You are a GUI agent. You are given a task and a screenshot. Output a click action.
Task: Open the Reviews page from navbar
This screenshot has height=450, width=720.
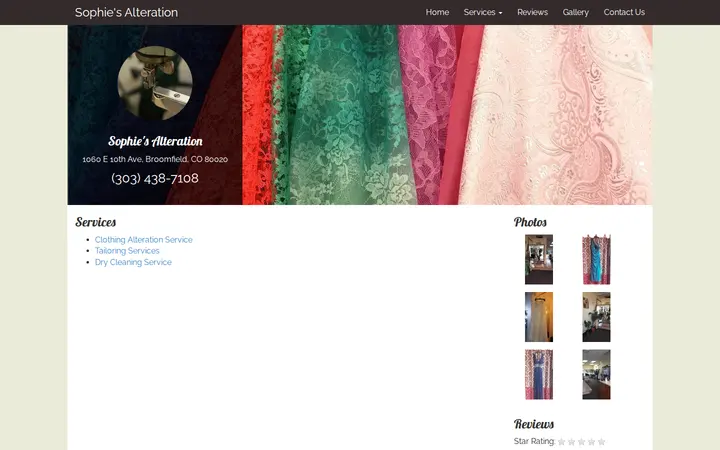(x=532, y=12)
